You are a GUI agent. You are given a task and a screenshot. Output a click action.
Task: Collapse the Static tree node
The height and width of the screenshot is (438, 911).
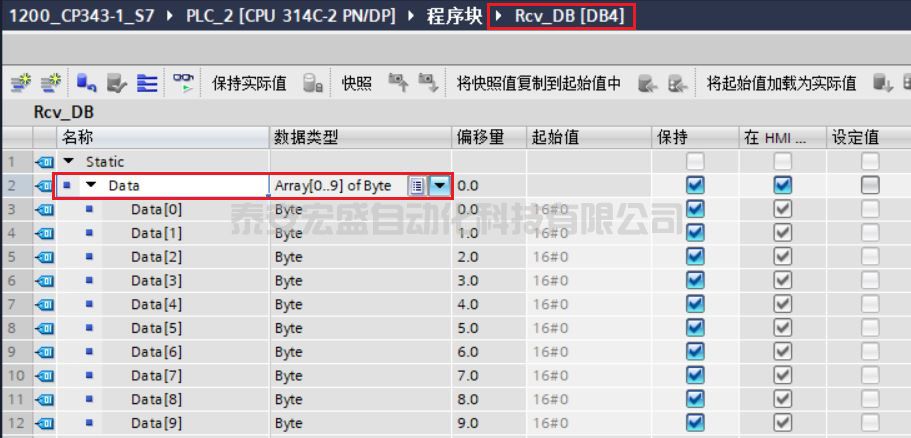[x=69, y=162]
